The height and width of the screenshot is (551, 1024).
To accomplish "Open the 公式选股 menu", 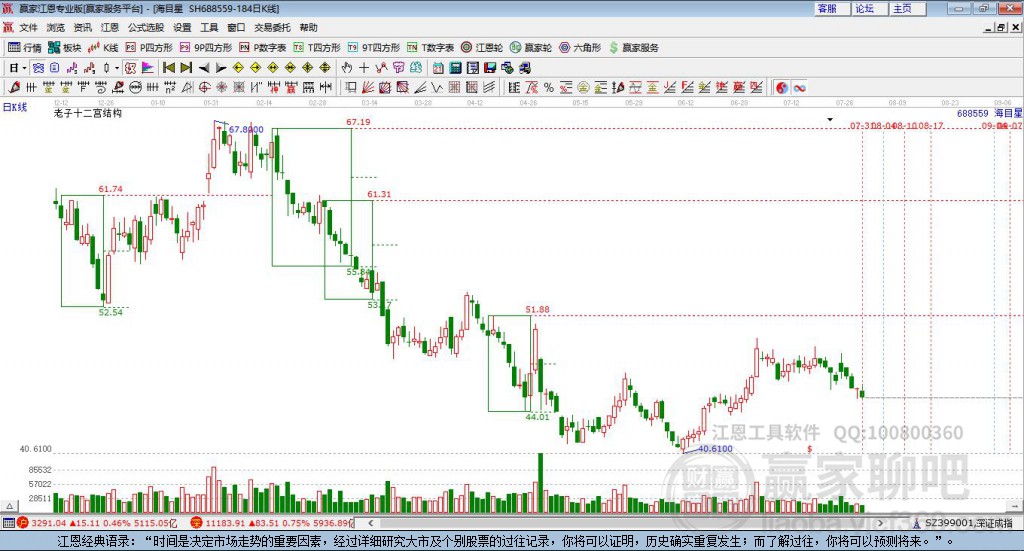I will 146,27.
